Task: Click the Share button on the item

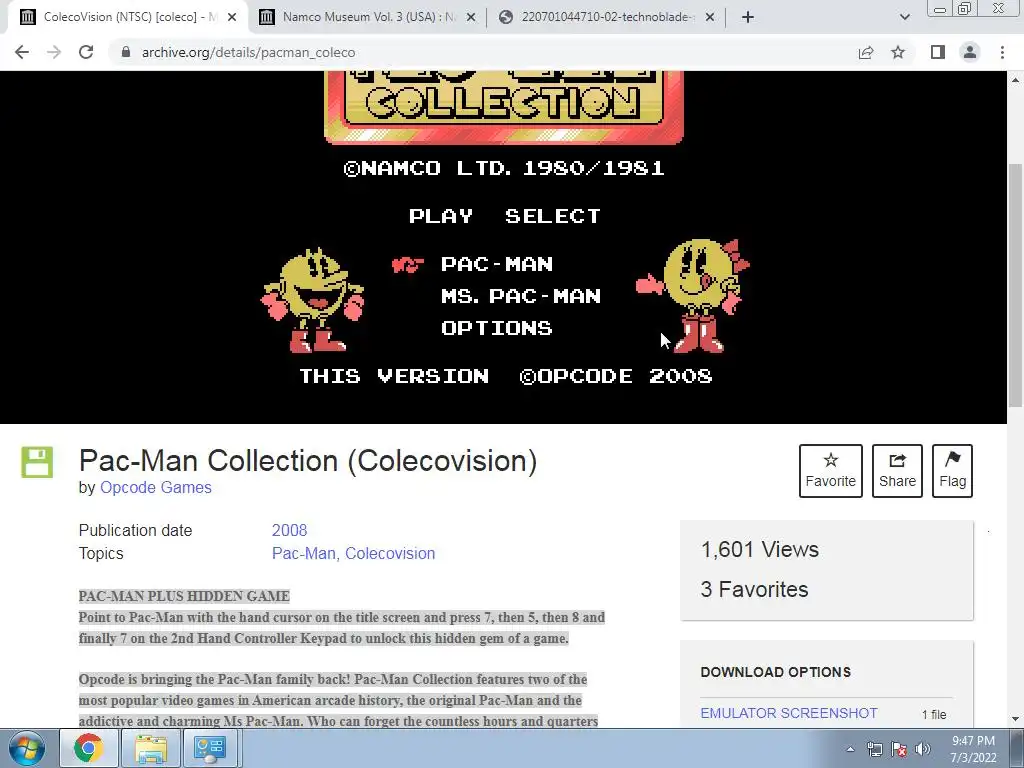Action: pyautogui.click(x=897, y=471)
